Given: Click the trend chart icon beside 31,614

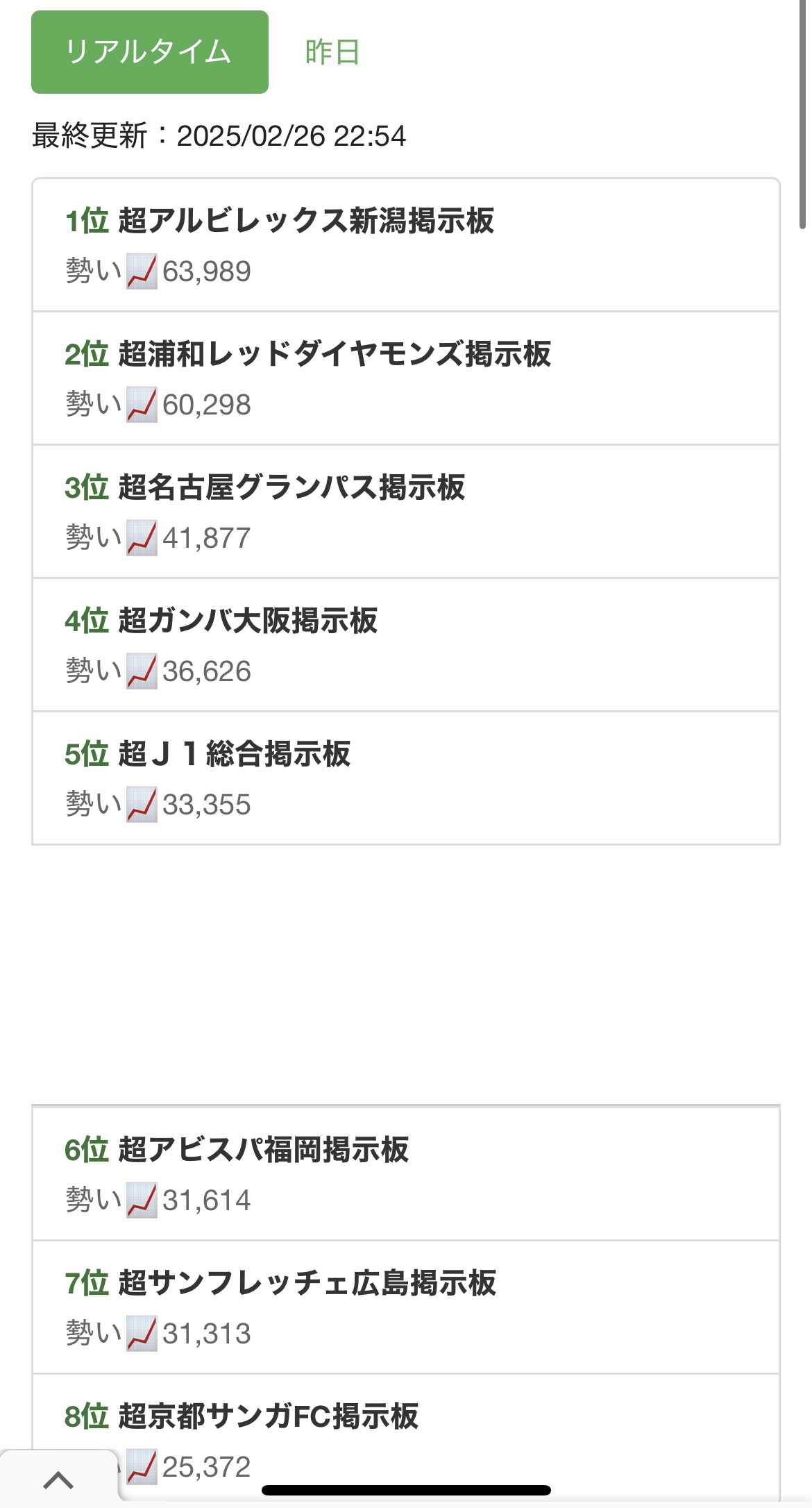Looking at the screenshot, I should (142, 1200).
